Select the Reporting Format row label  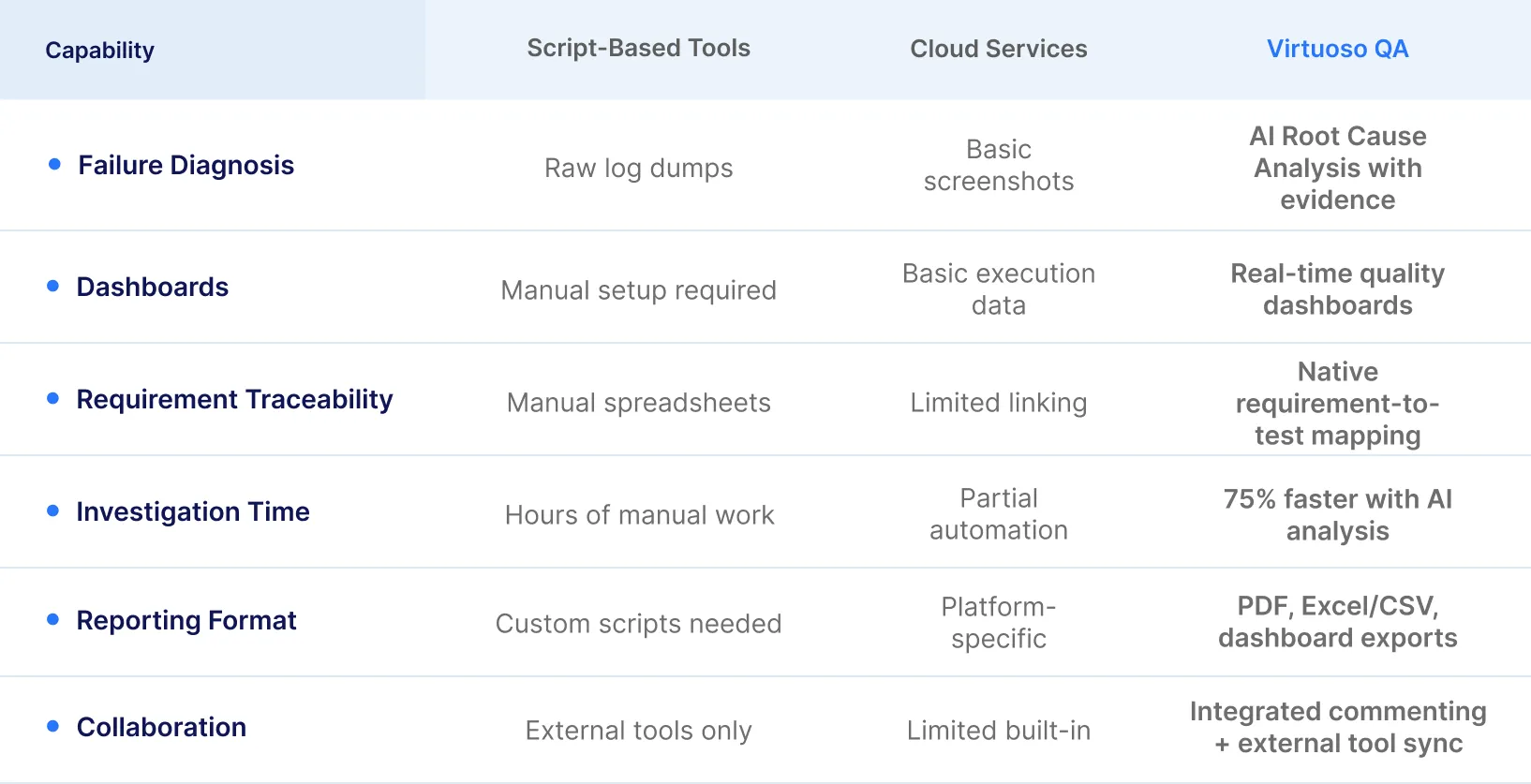point(186,620)
